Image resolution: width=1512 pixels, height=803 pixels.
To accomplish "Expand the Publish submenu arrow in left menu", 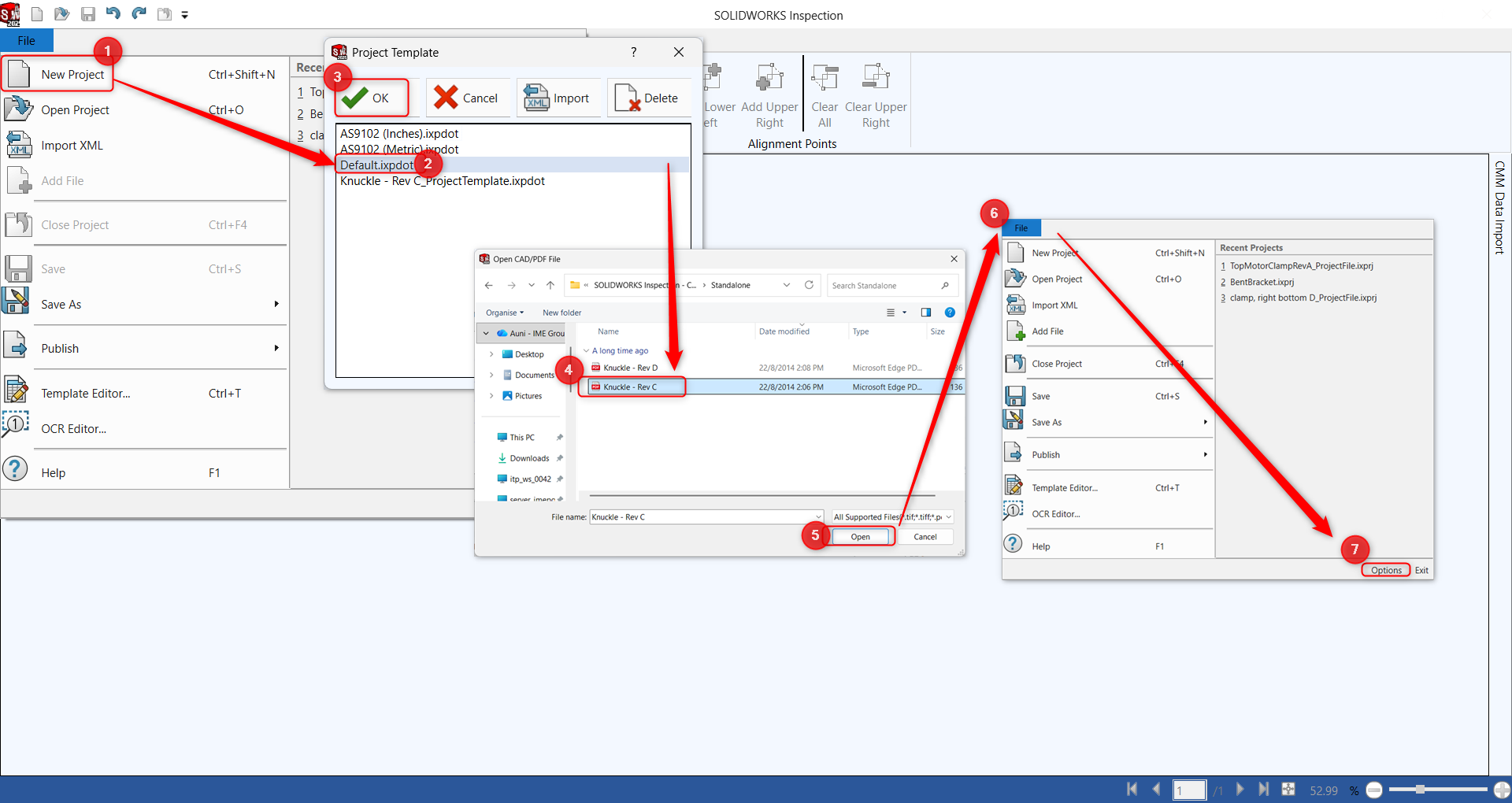I will pos(276,348).
